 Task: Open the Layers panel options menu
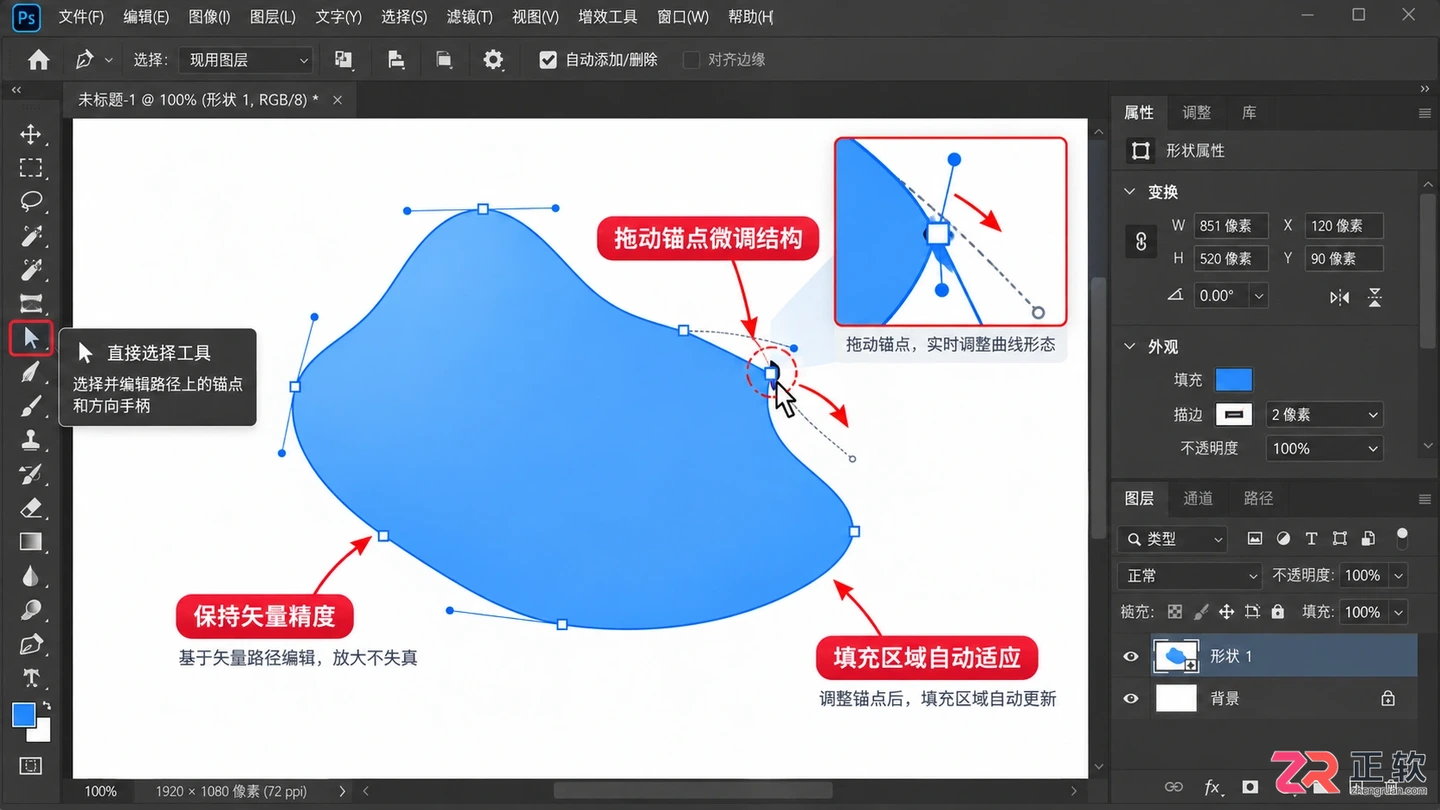click(1425, 499)
